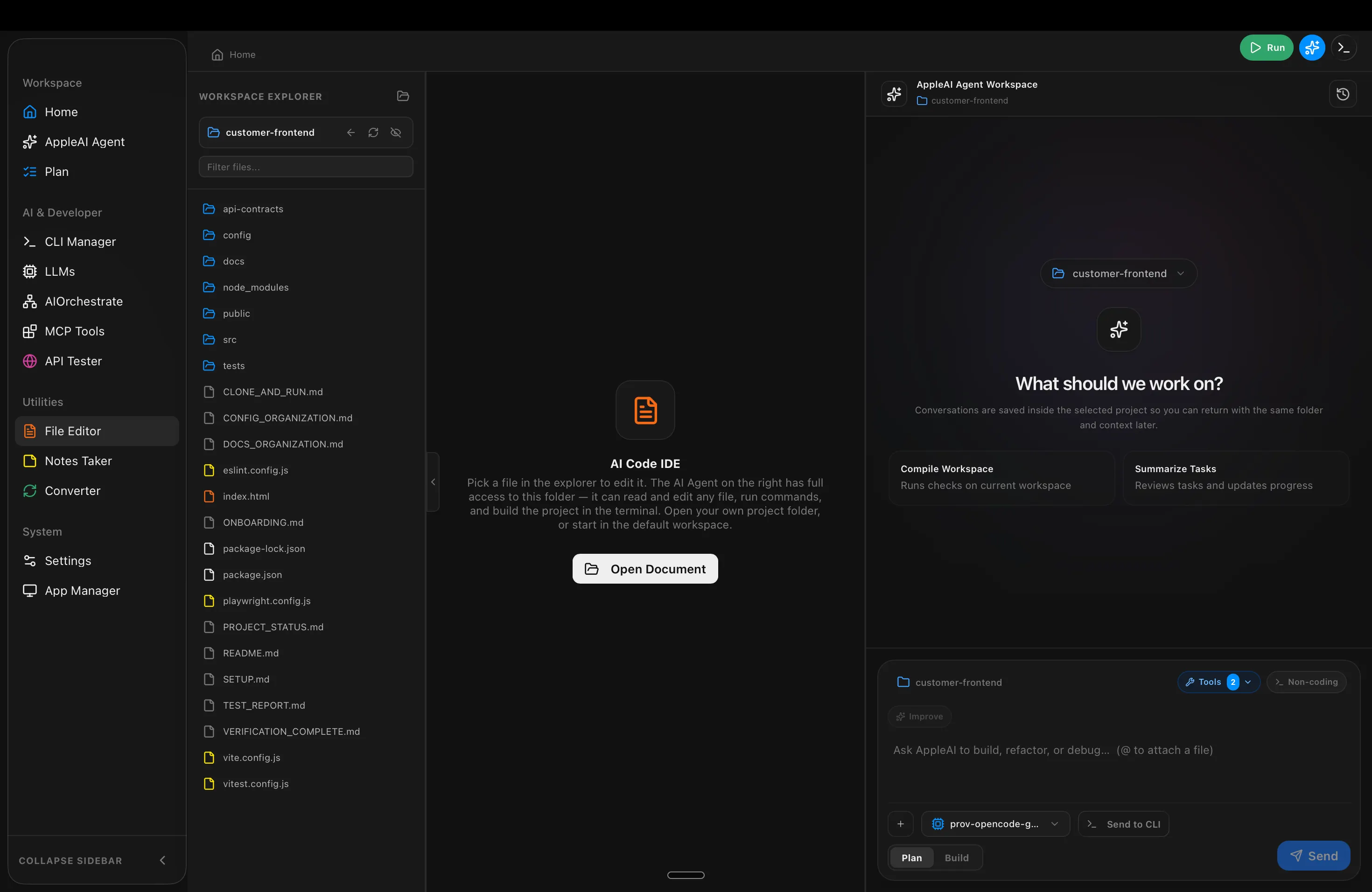Toggle the Non-coding mode
The image size is (1372, 892).
tap(1306, 682)
